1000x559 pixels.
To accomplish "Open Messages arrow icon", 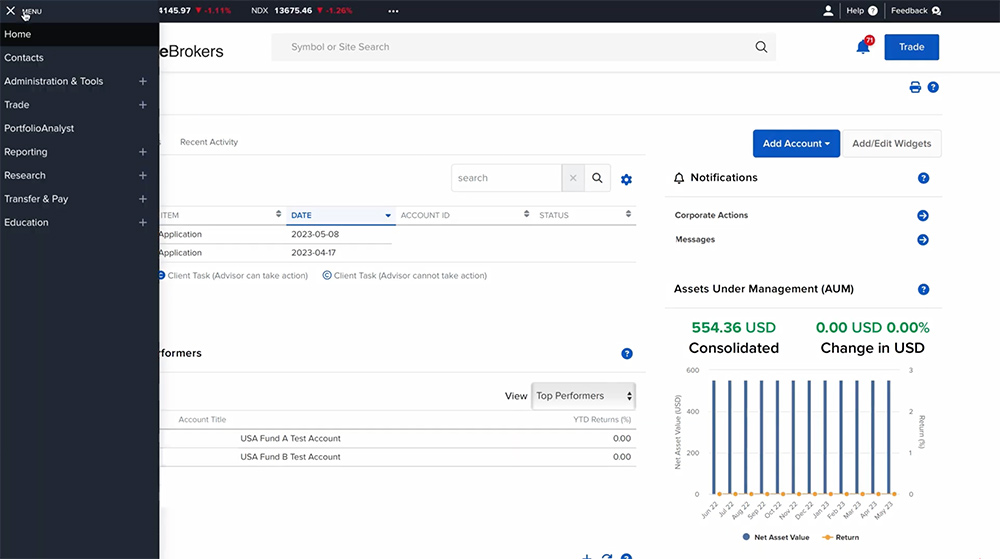I will pyautogui.click(x=922, y=240).
